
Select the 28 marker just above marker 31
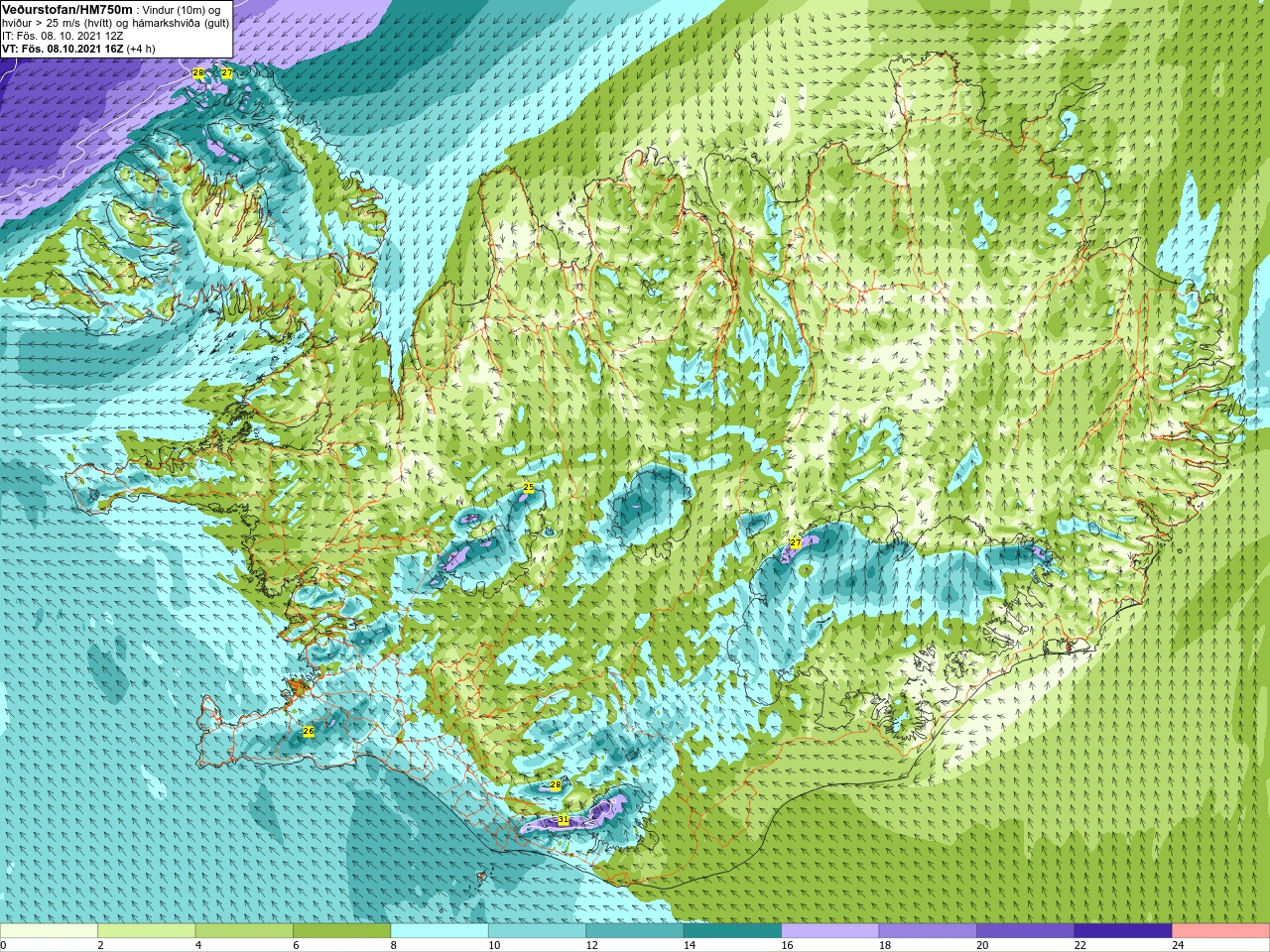[555, 784]
